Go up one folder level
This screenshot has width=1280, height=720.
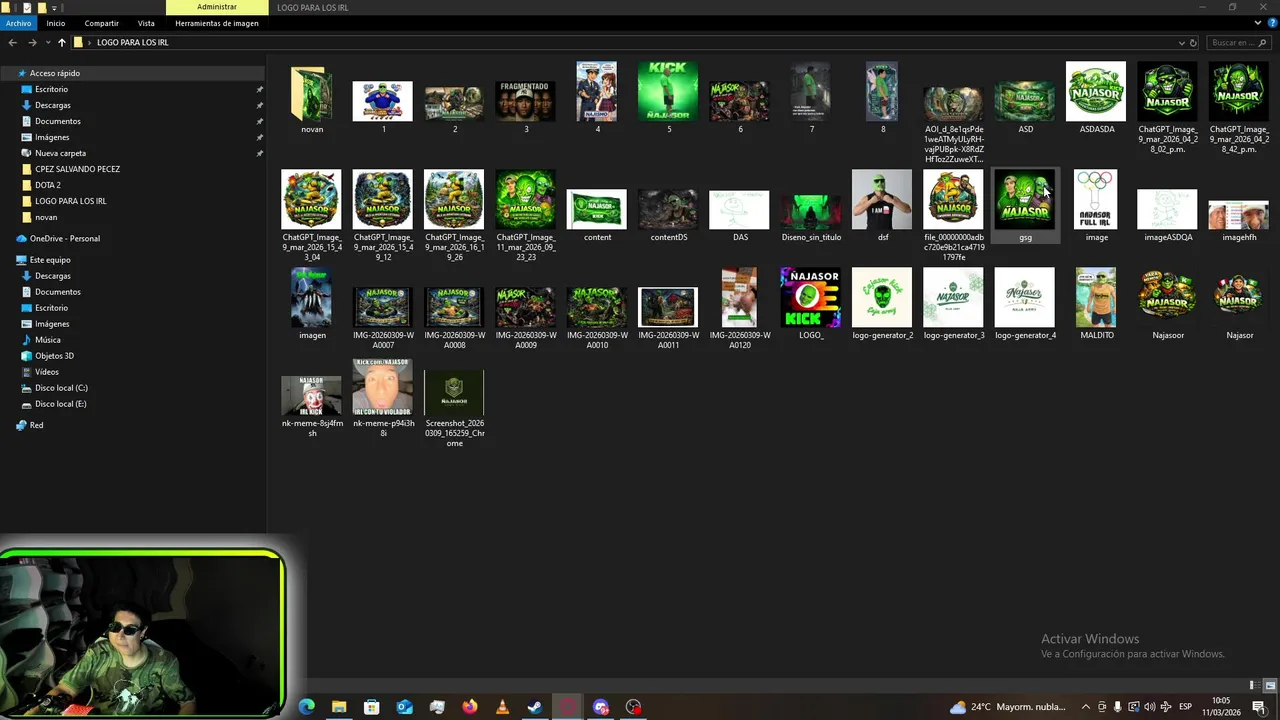point(61,43)
